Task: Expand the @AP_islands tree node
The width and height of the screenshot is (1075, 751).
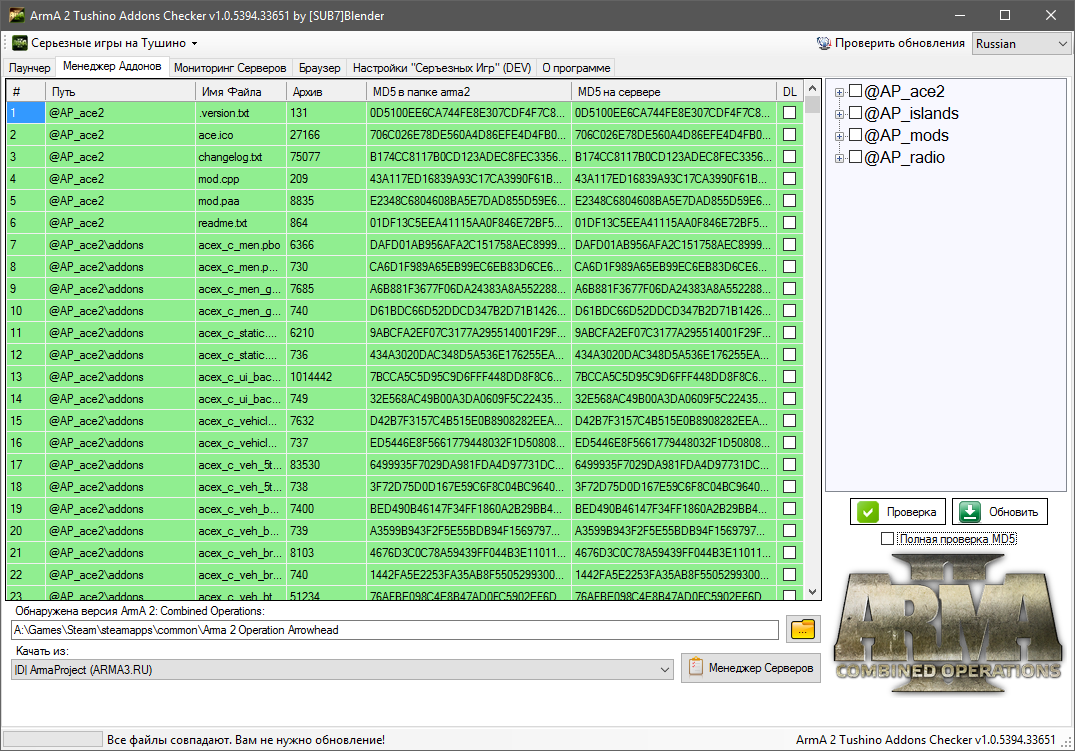Action: point(839,115)
